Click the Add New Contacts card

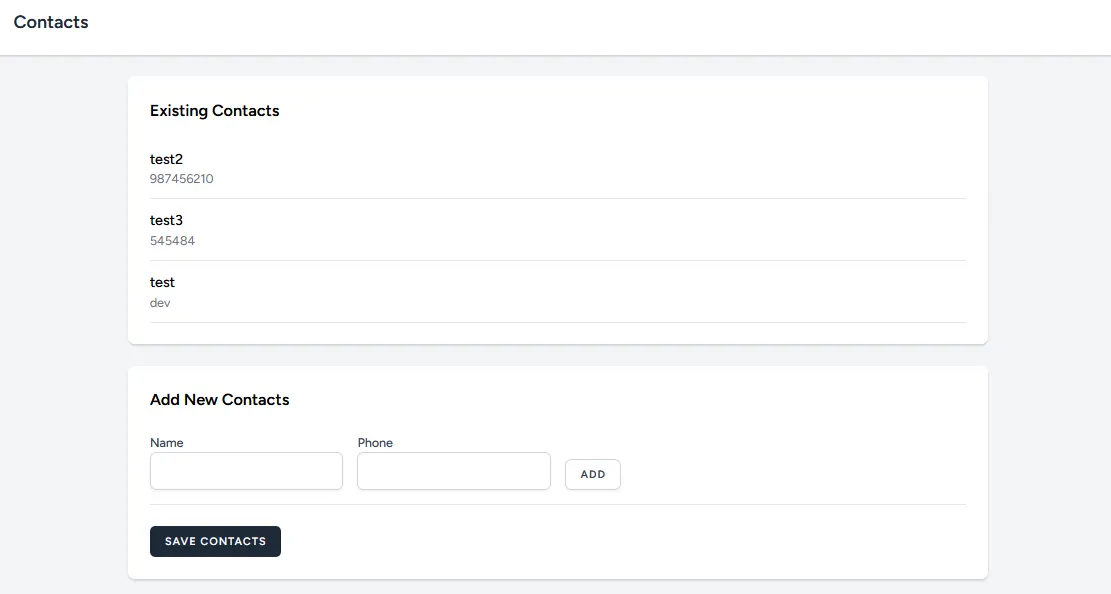click(x=557, y=473)
